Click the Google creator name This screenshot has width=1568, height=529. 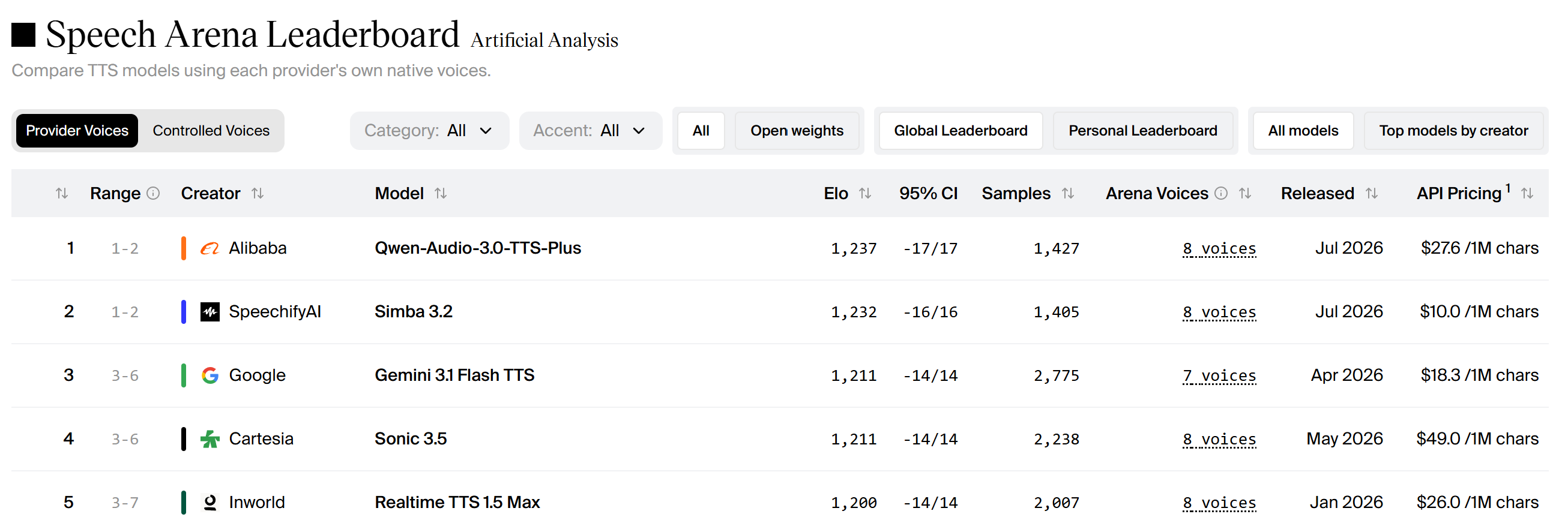coord(257,375)
